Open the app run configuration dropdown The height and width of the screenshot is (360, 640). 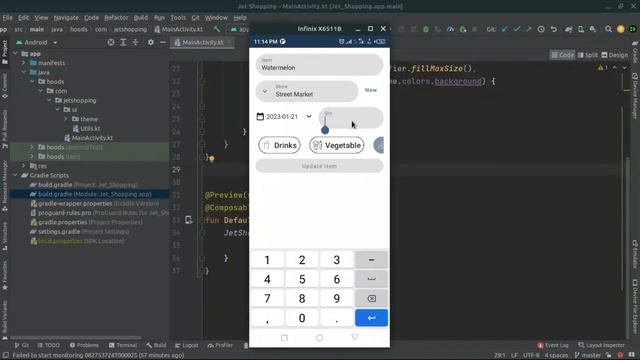coord(240,29)
